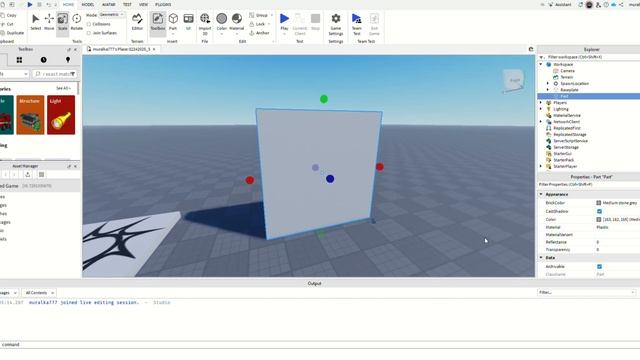Expand the StarterPlayer node
Viewport: 640px width, 360px height.
(541, 167)
